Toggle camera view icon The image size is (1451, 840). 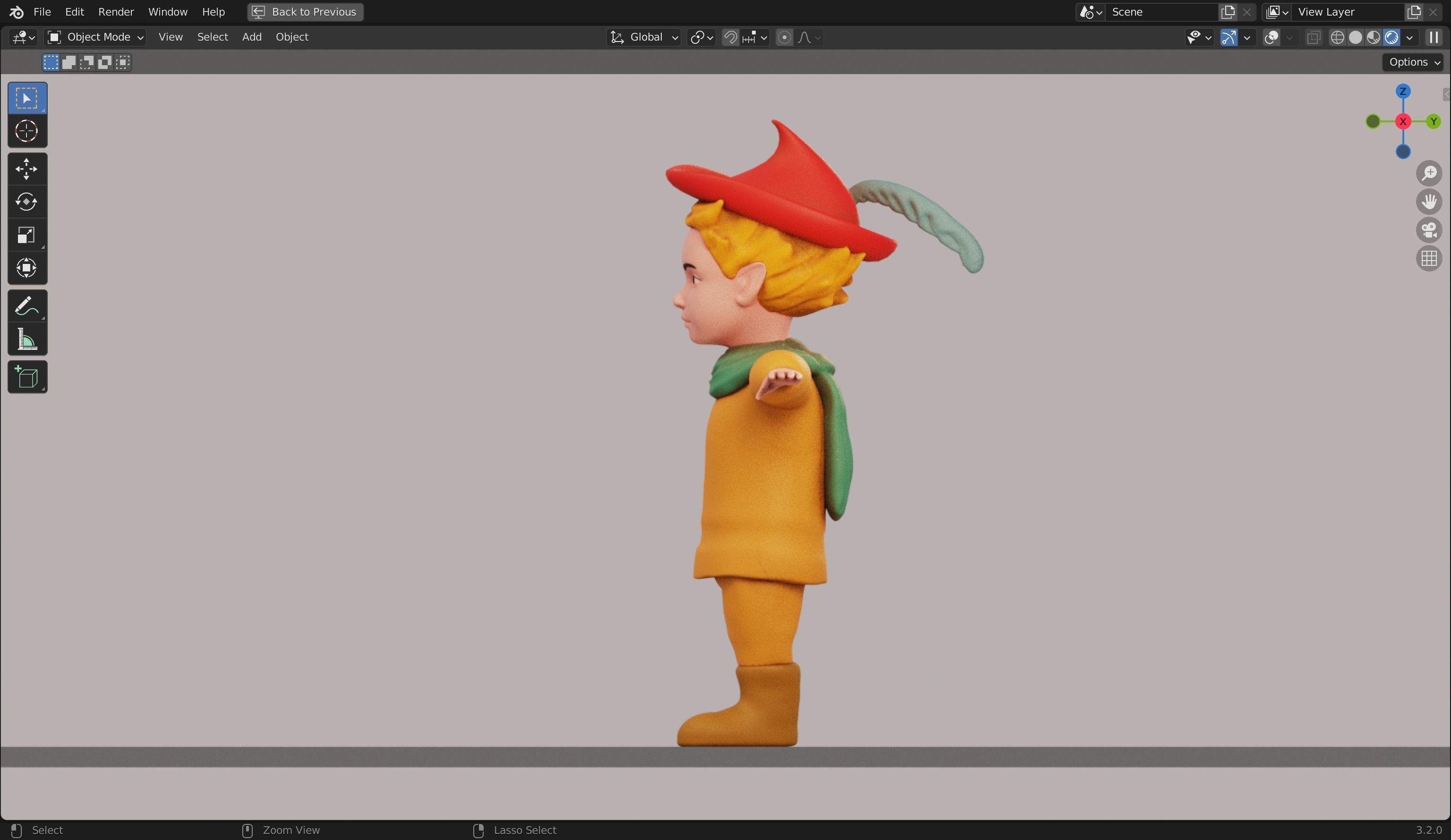click(x=1429, y=230)
